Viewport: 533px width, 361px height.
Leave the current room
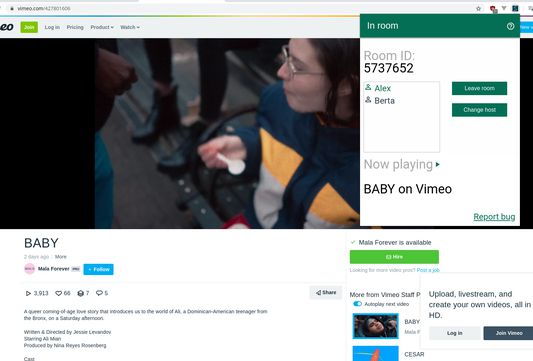pos(479,88)
